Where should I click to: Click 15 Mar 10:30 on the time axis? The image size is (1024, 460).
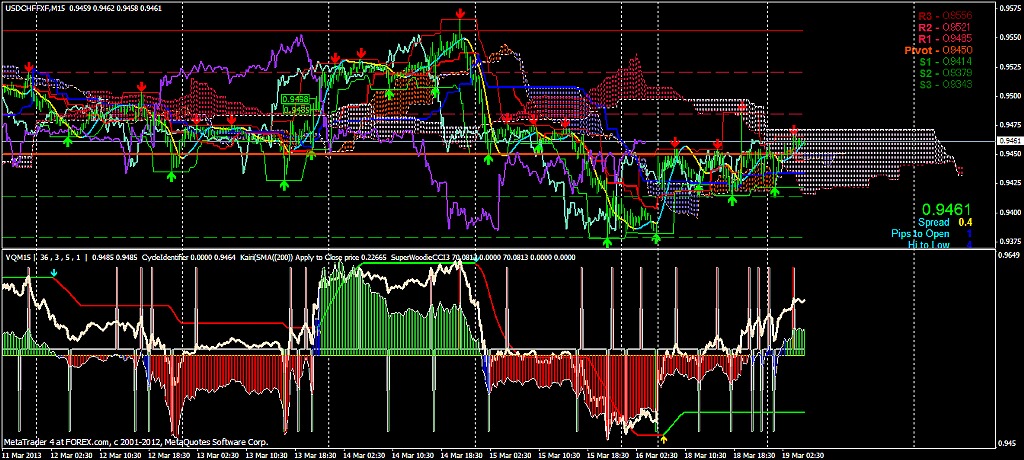560,453
